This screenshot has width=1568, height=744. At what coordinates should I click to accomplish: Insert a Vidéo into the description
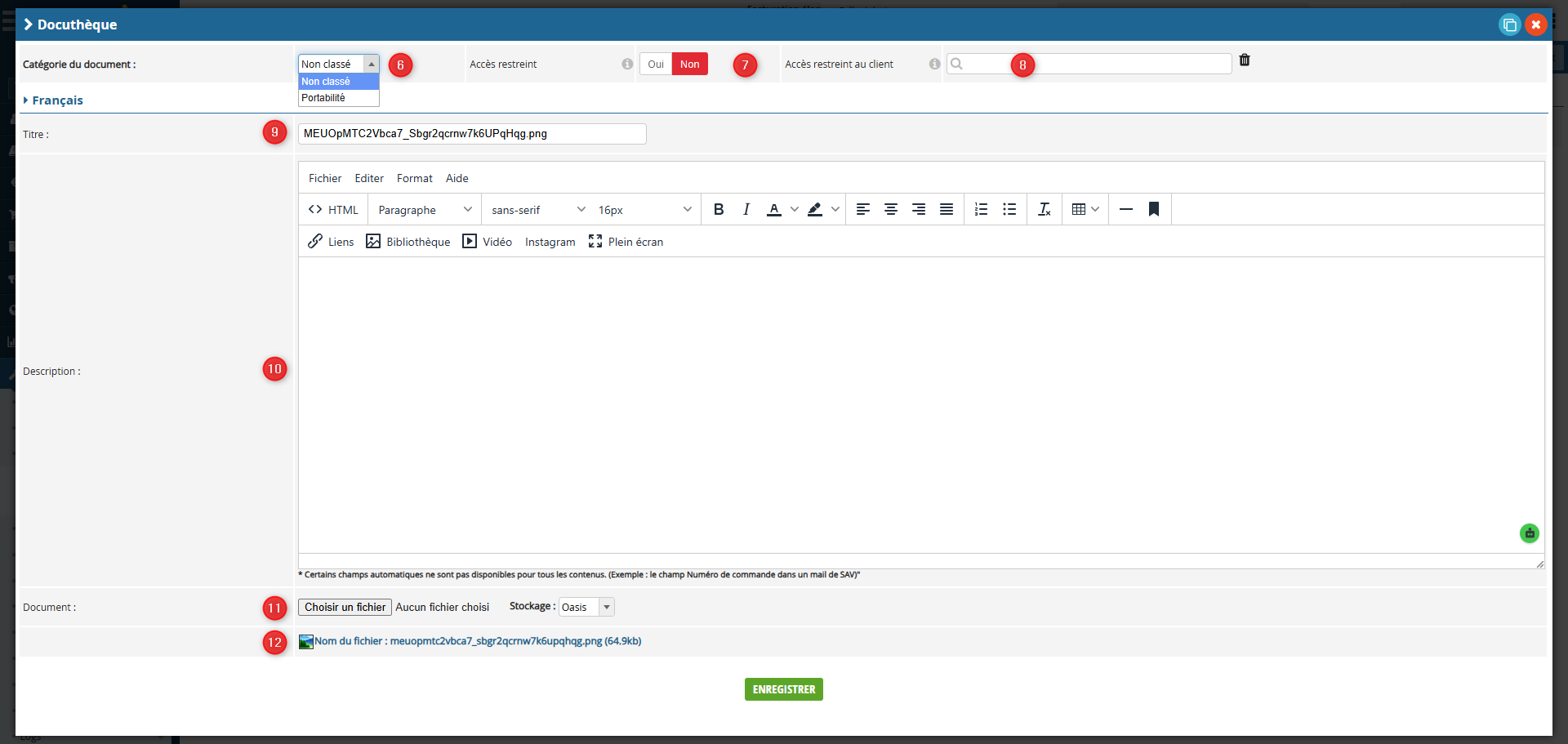pos(488,242)
